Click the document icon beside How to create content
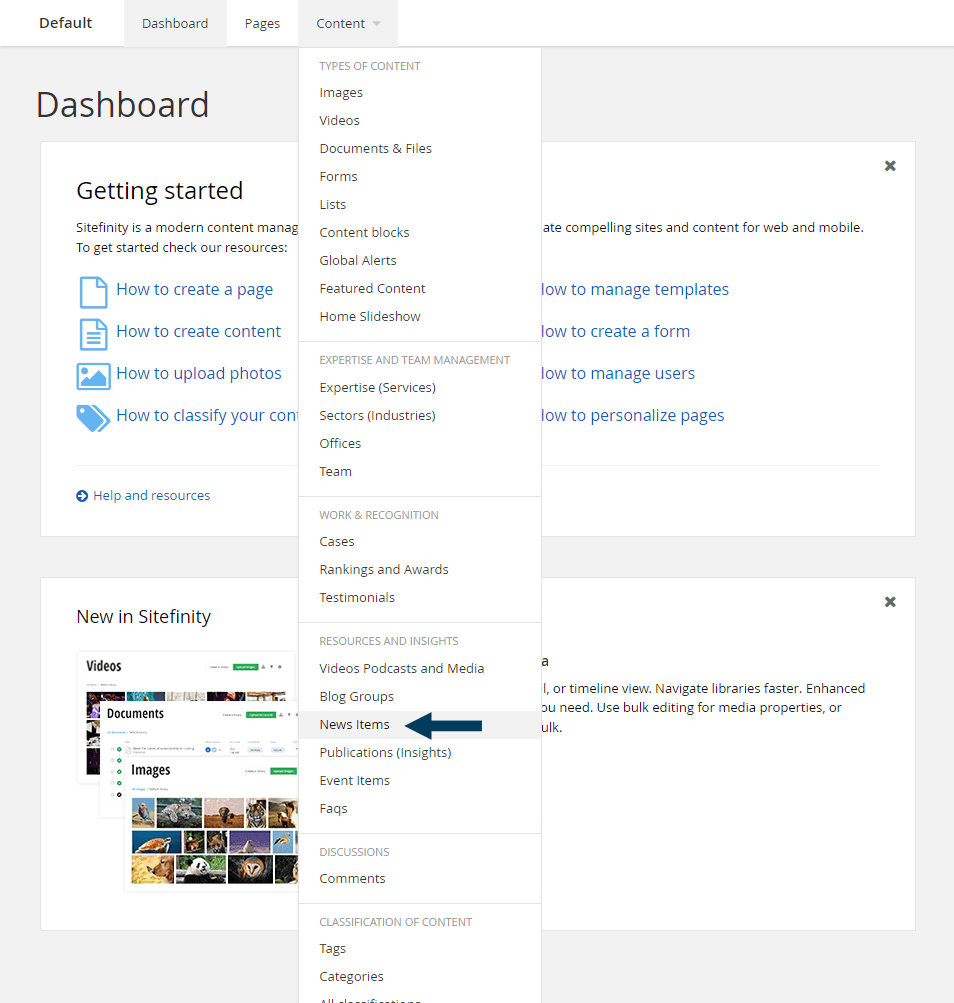The image size is (954, 1003). (93, 335)
